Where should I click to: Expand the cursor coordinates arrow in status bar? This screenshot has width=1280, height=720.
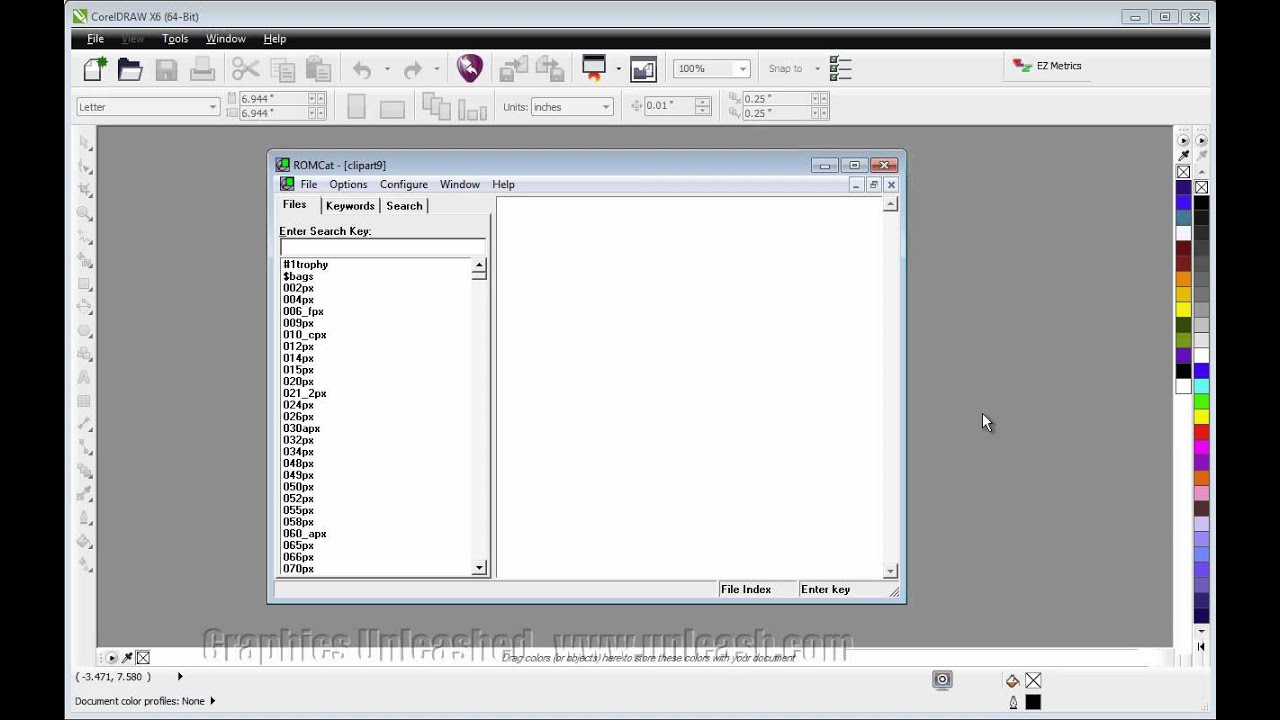(x=180, y=677)
